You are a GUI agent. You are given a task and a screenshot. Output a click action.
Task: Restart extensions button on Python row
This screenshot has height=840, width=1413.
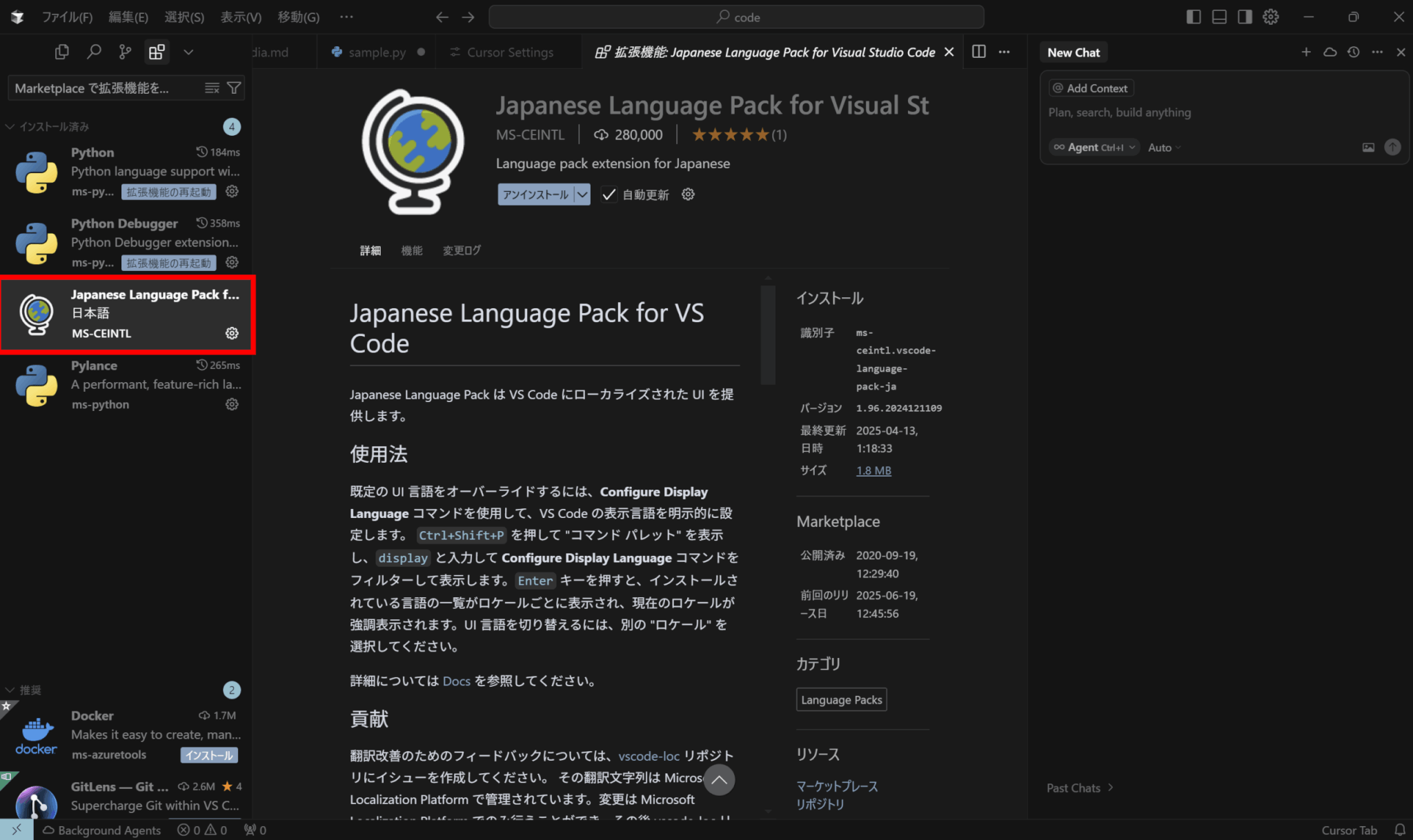(169, 192)
